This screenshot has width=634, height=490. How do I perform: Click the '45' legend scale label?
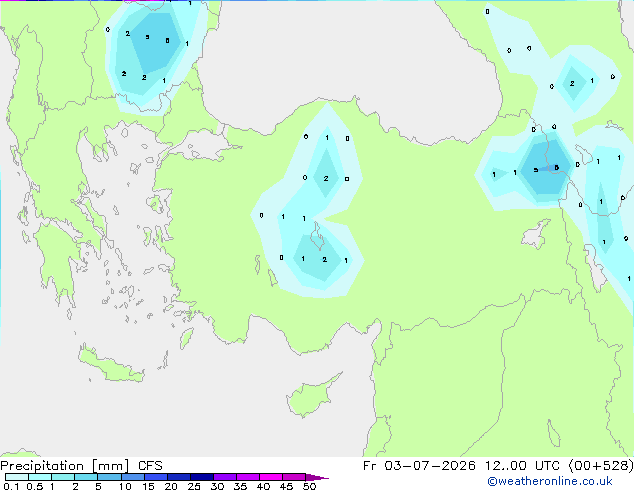[x=286, y=486]
